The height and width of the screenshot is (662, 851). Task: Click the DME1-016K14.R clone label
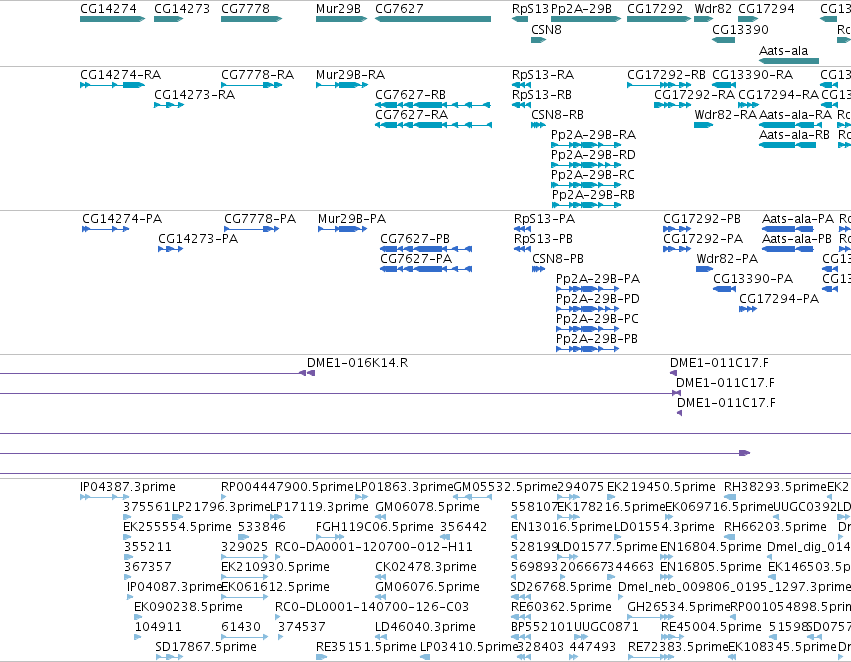[x=358, y=363]
